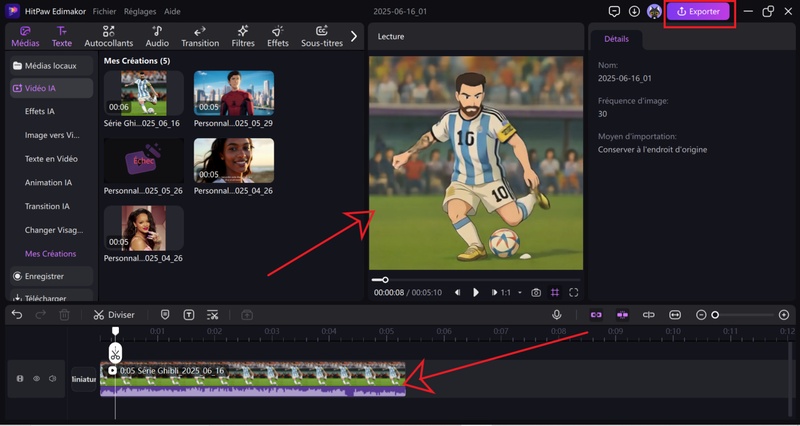
Task: Open Transition IA section
Action: click(x=47, y=206)
